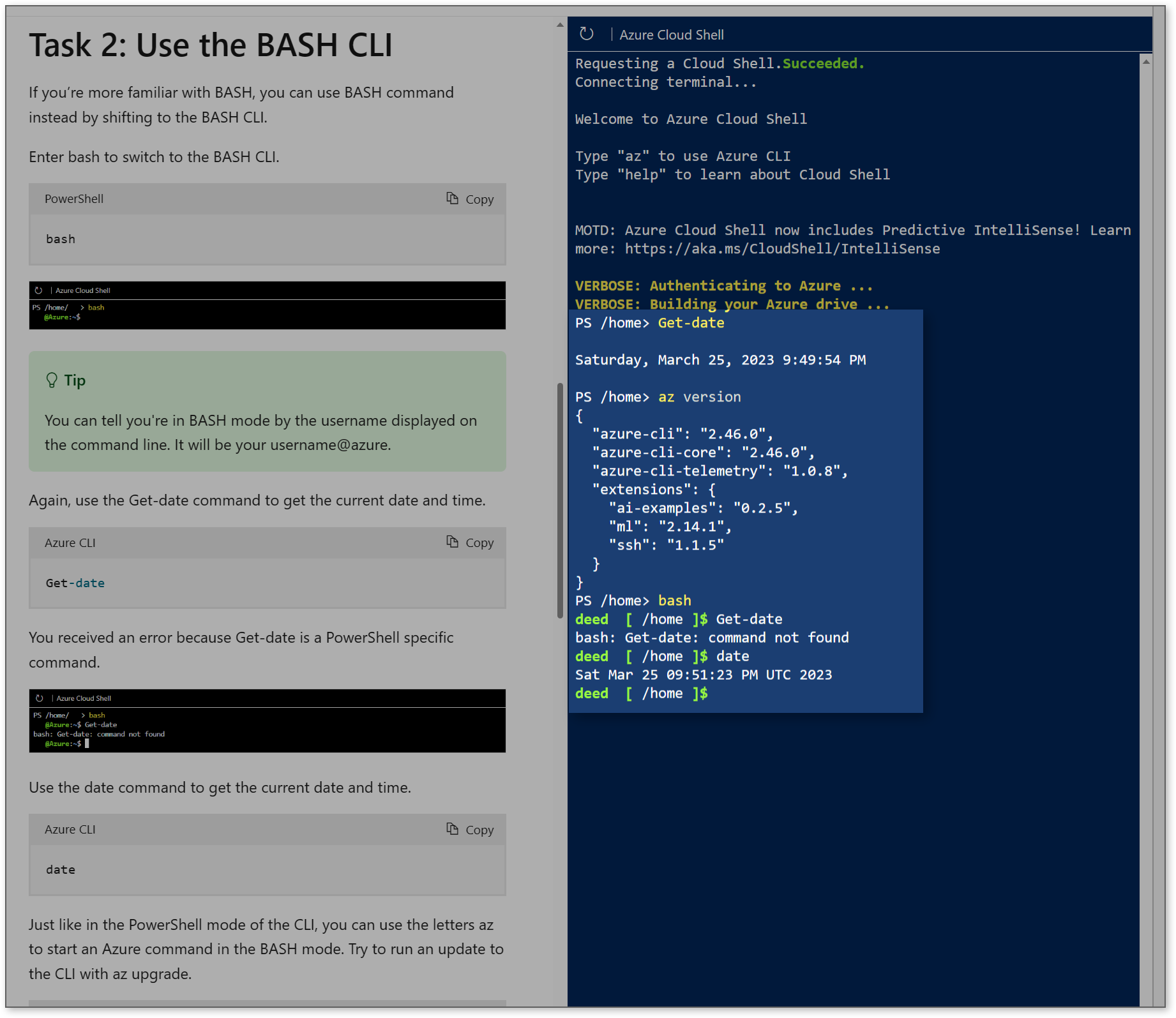The width and height of the screenshot is (1176, 1018).
Task: Click the Cloud Shell terminal scroll-up arrow
Action: 1146,62
